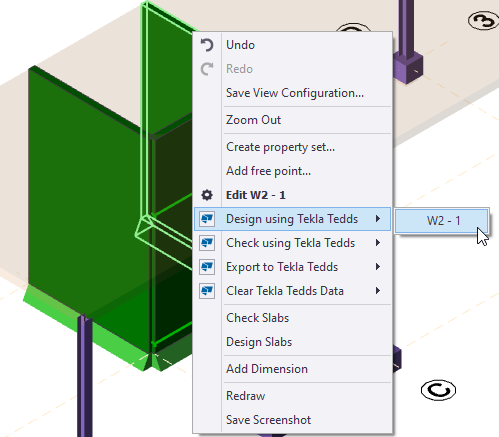499x437 pixels.
Task: Choose Add Dimension option
Action: click(292, 369)
